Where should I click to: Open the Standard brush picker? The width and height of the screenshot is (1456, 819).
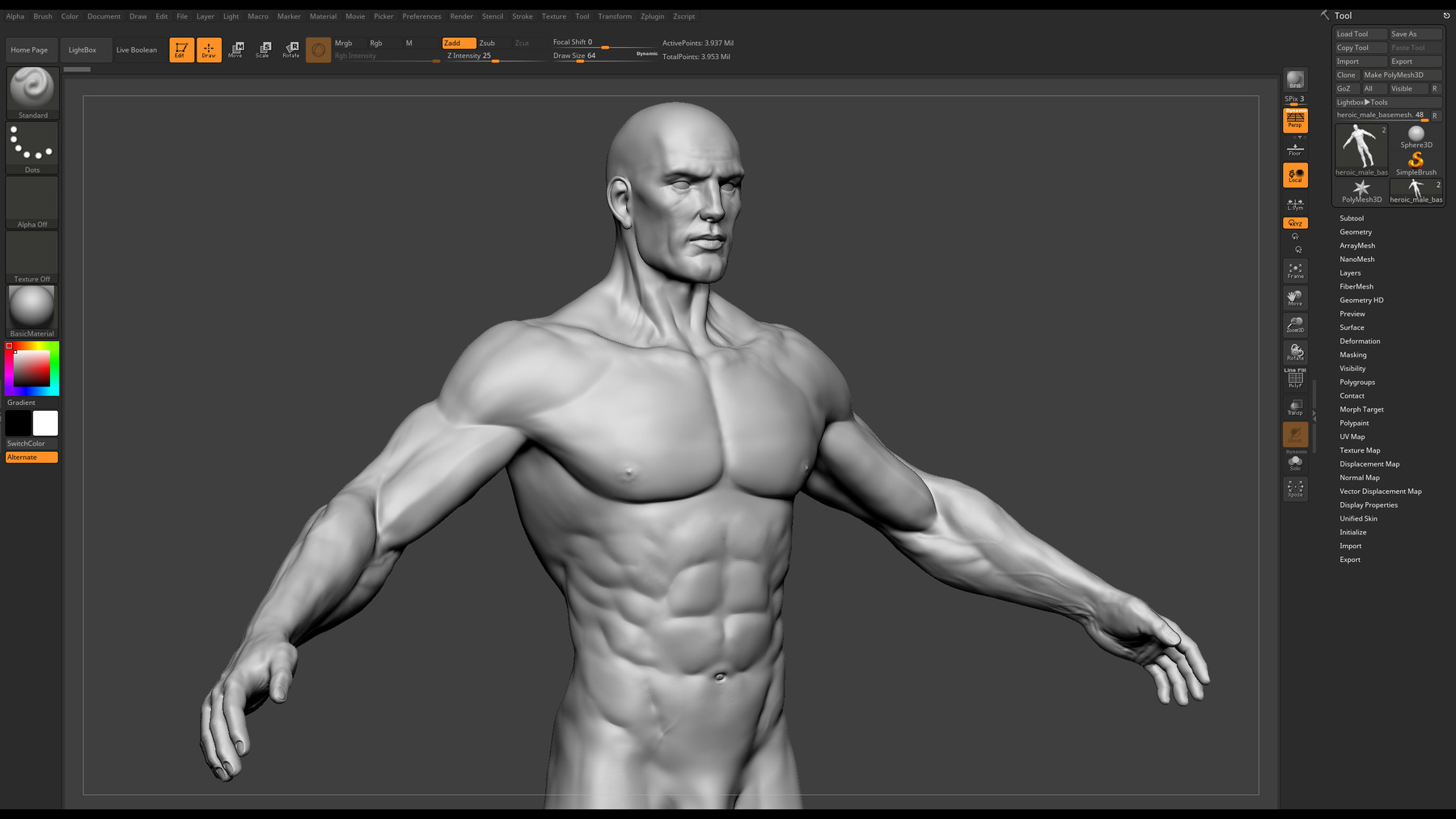click(32, 93)
